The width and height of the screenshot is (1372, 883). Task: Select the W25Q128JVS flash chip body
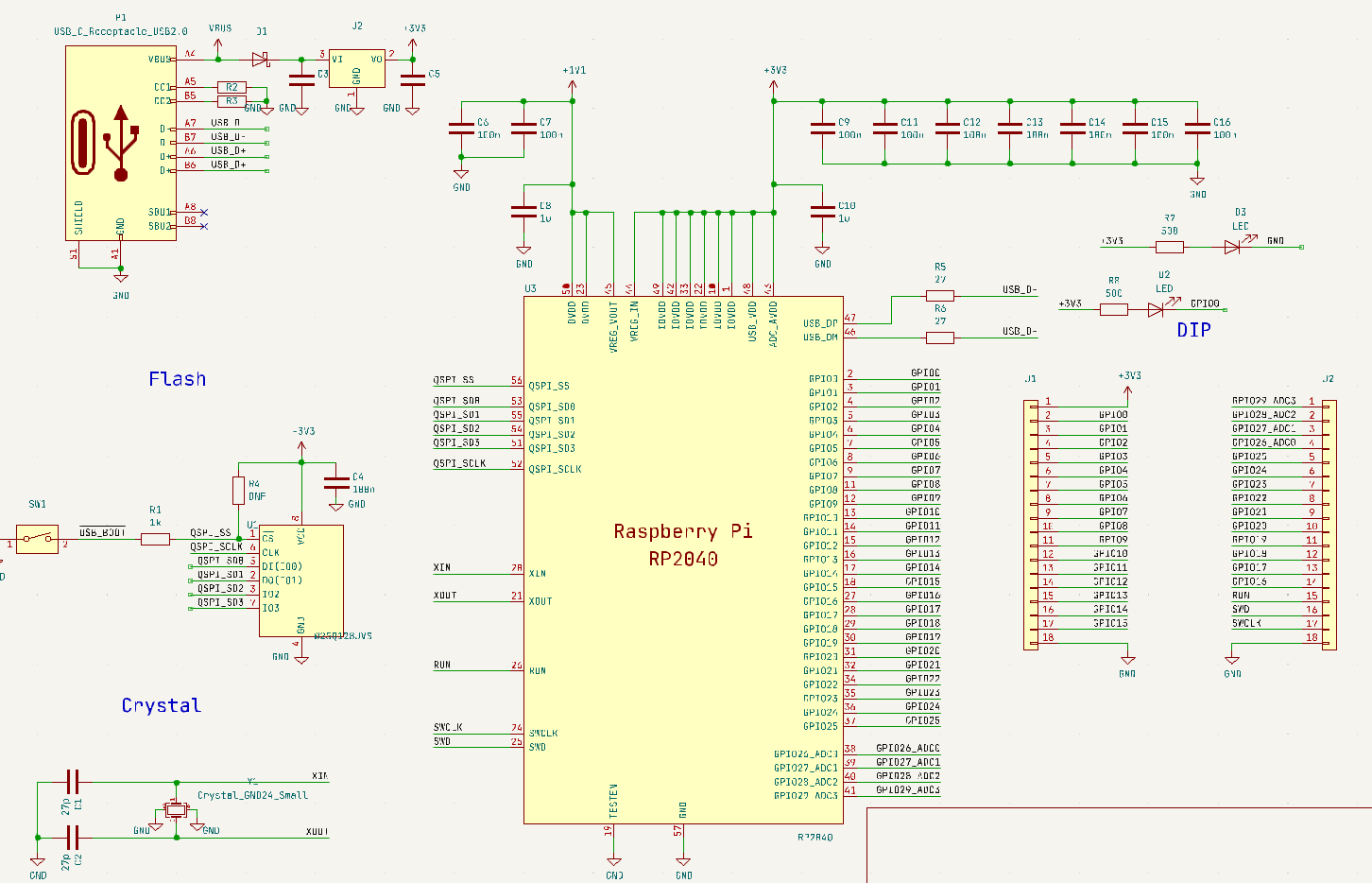[301, 581]
